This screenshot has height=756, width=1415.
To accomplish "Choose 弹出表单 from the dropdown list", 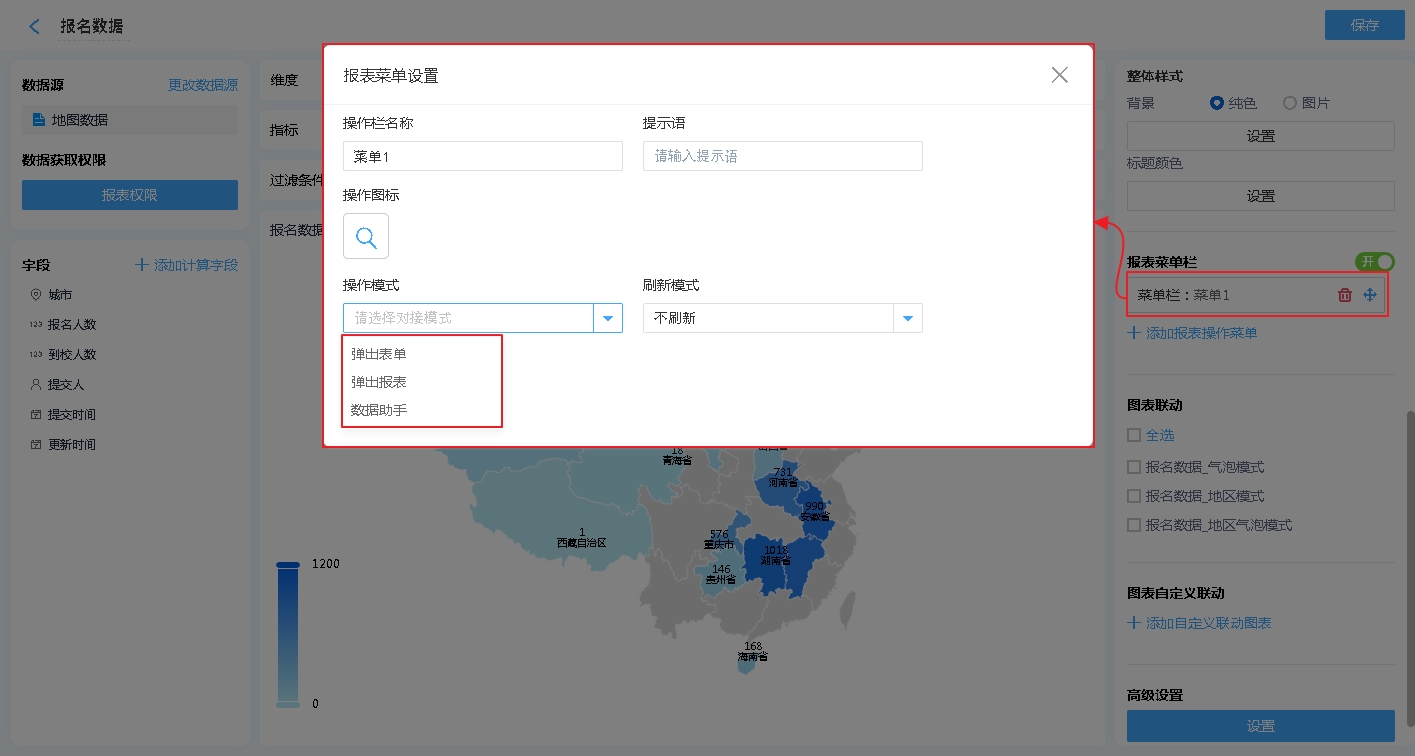I will [x=379, y=354].
